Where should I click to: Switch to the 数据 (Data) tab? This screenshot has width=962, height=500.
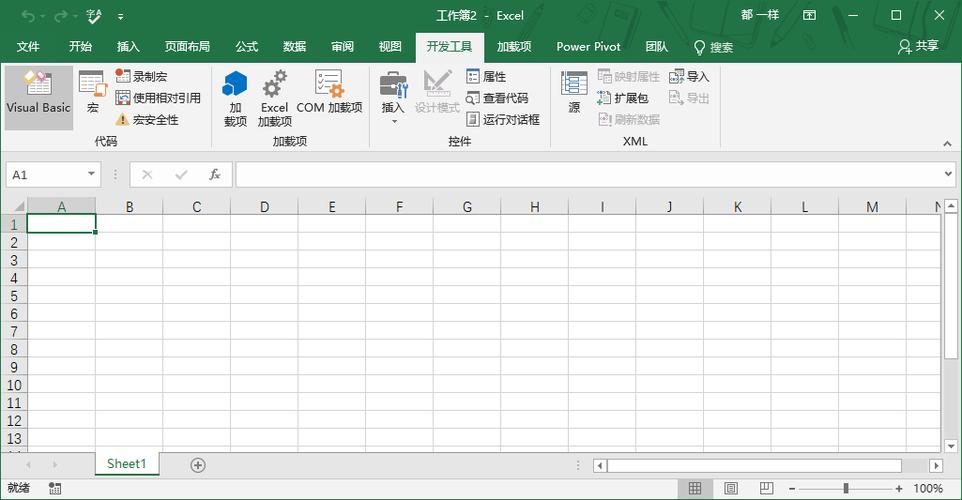coord(294,47)
